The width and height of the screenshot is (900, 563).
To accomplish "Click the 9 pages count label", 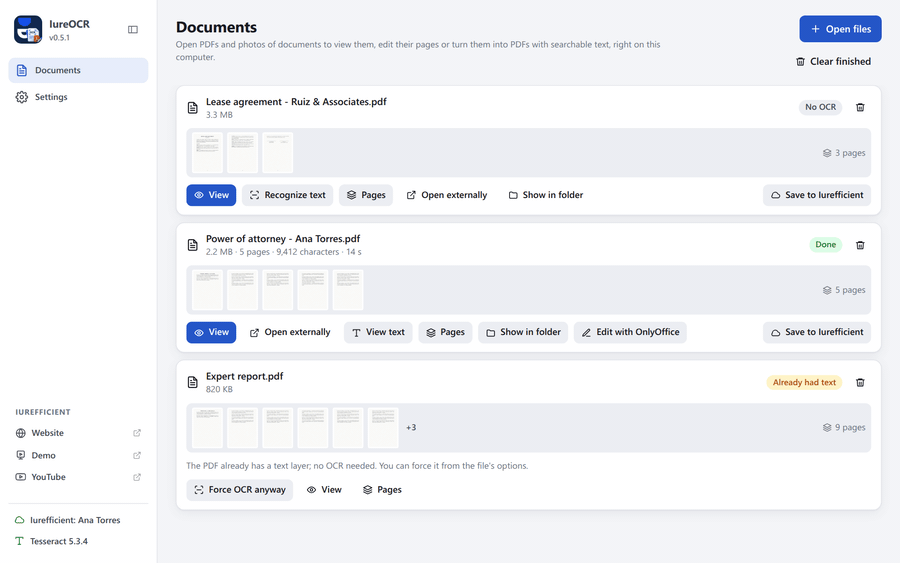I will click(844, 428).
